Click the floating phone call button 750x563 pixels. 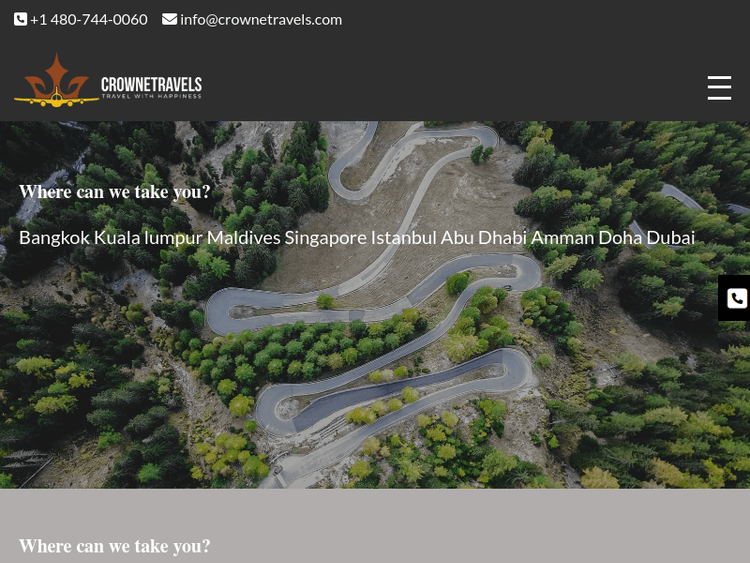click(736, 298)
